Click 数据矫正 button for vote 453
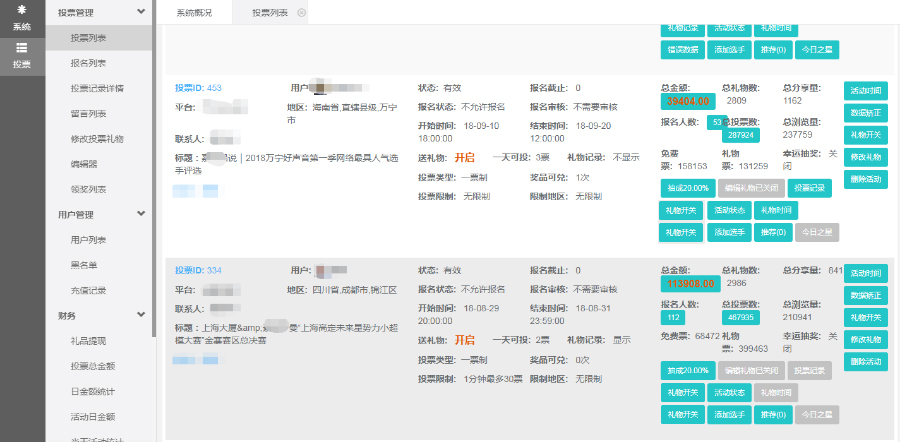This screenshot has height=442, width=900. 866,113
